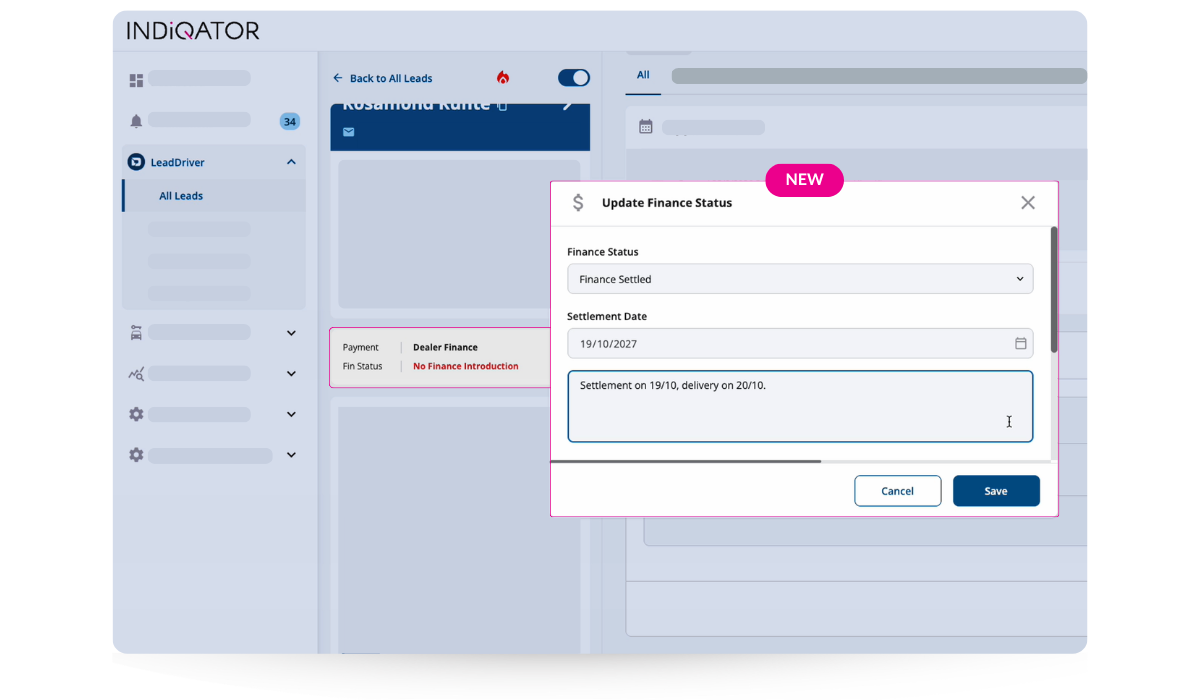Click the LeadDriver logo icon
The width and height of the screenshot is (1200, 700).
click(x=136, y=162)
